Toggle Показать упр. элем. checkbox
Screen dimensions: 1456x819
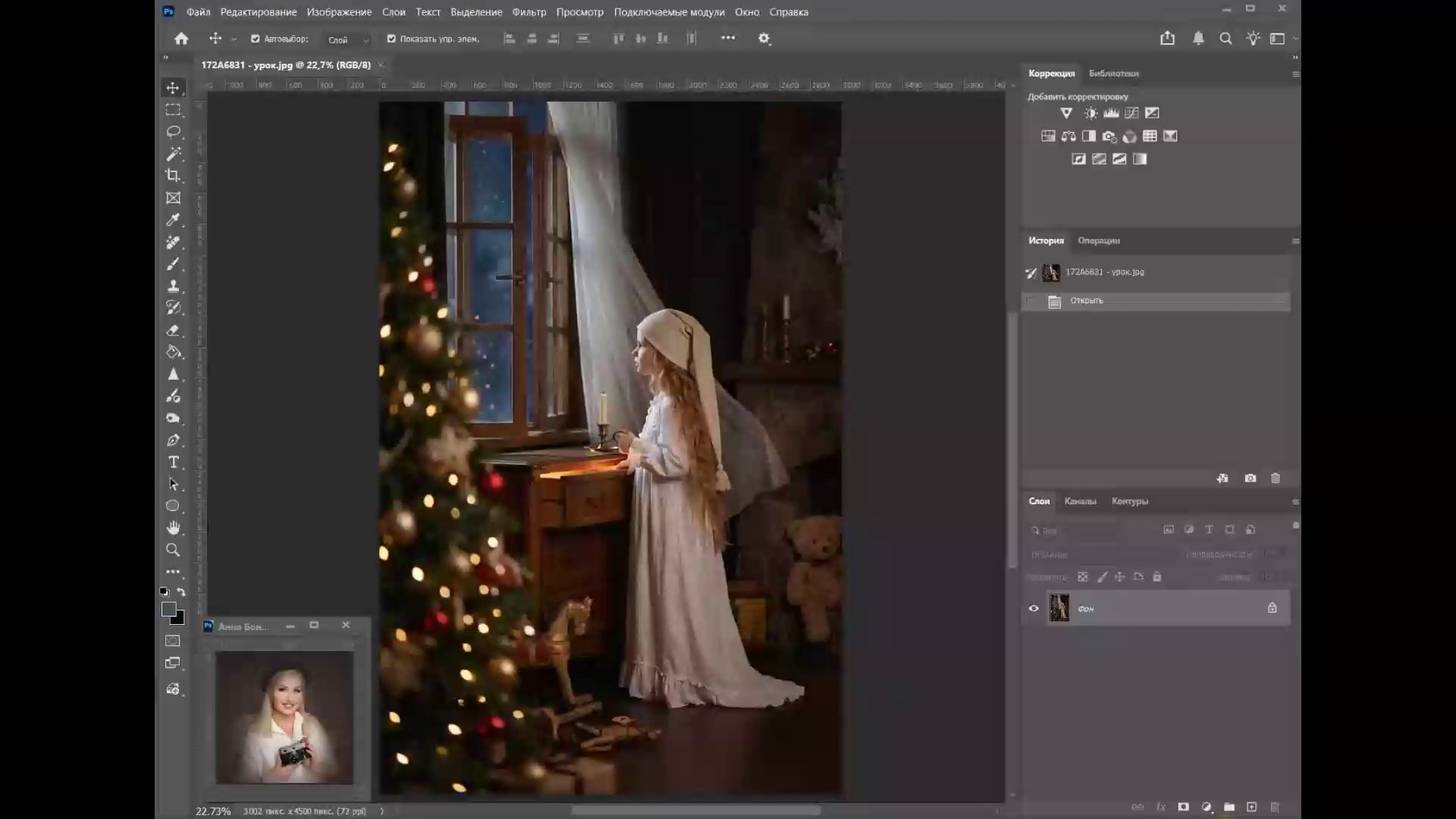click(391, 39)
